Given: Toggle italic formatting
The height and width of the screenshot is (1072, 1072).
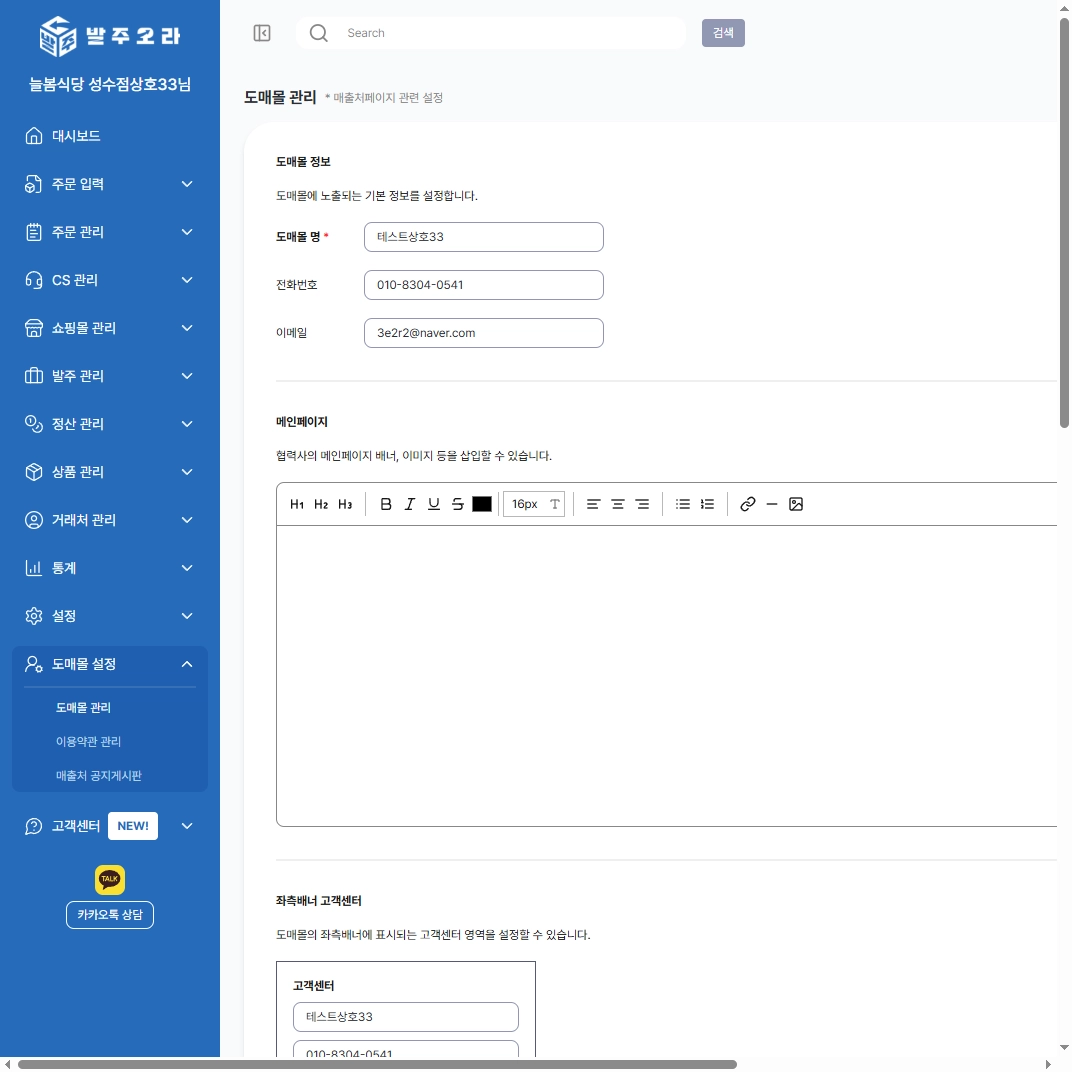Looking at the screenshot, I should pos(410,504).
